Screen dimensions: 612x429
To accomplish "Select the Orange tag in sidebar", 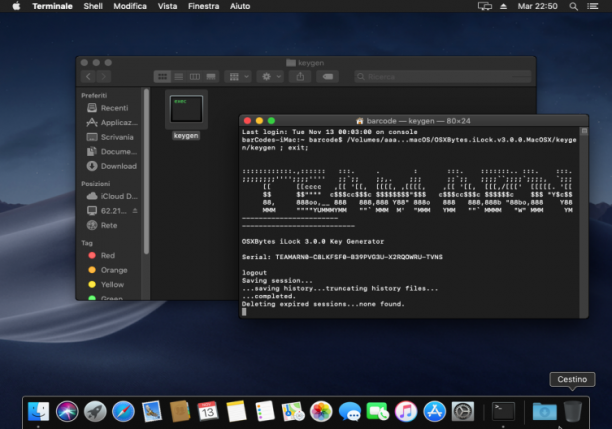I will [110, 270].
